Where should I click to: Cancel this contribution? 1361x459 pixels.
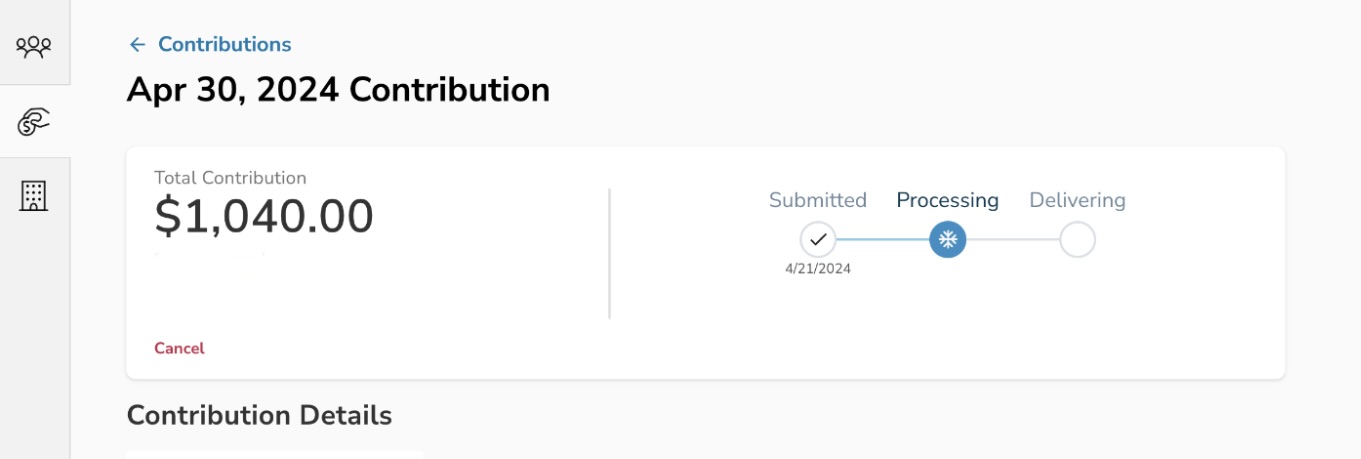click(179, 348)
